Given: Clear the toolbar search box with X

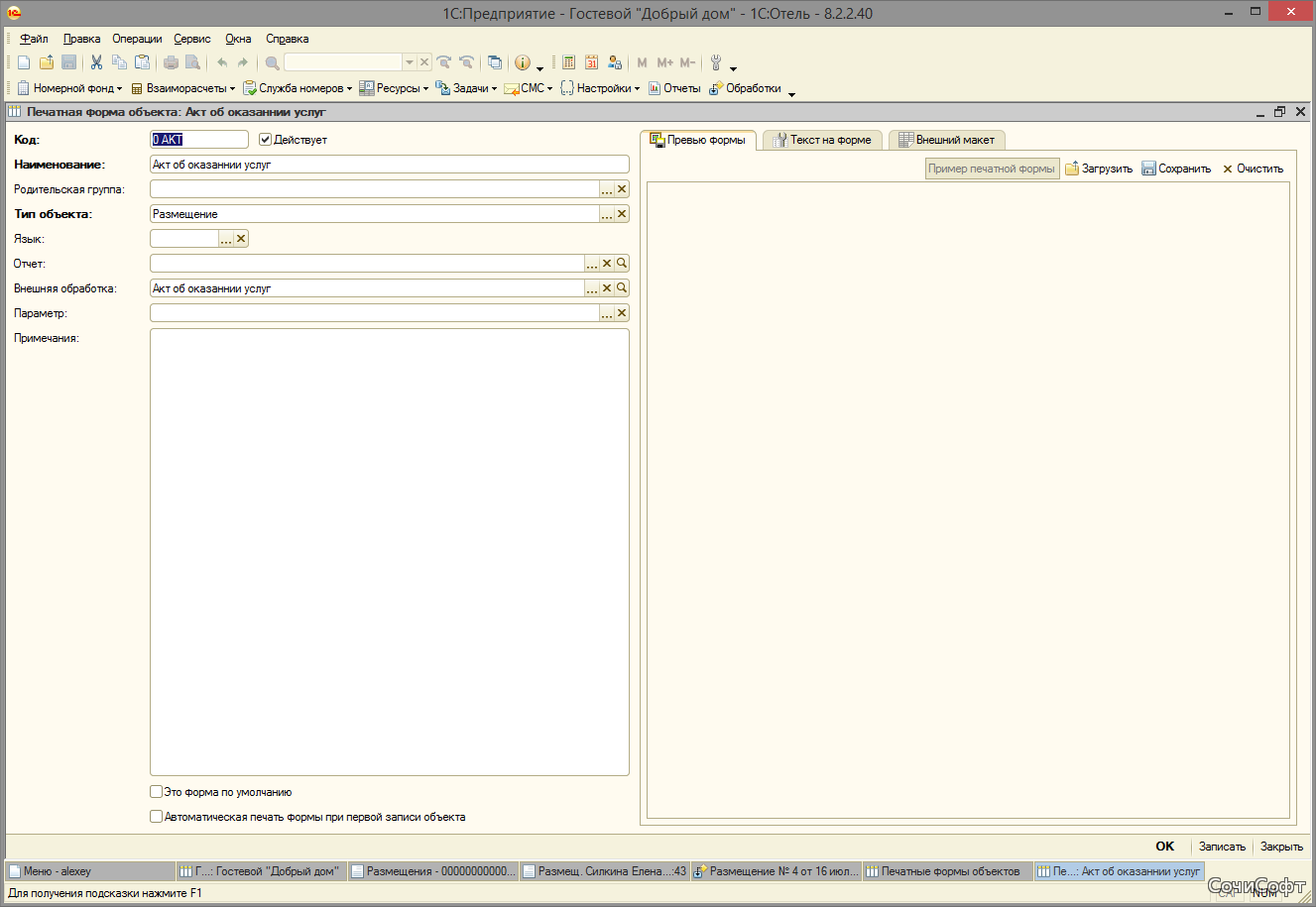Looking at the screenshot, I should pyautogui.click(x=424, y=62).
